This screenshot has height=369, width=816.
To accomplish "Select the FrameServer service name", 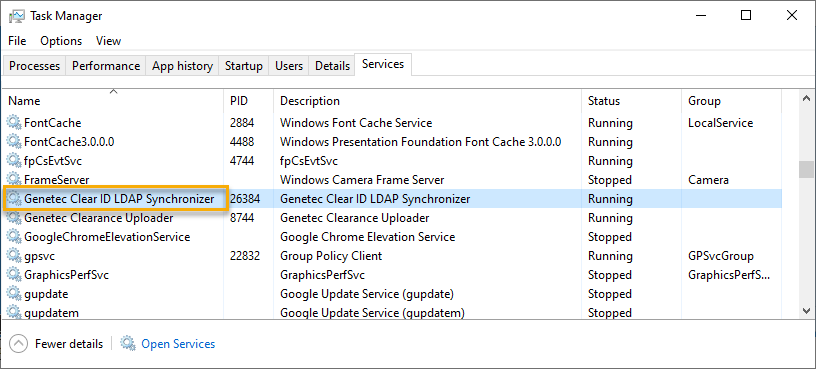I will tap(57, 180).
